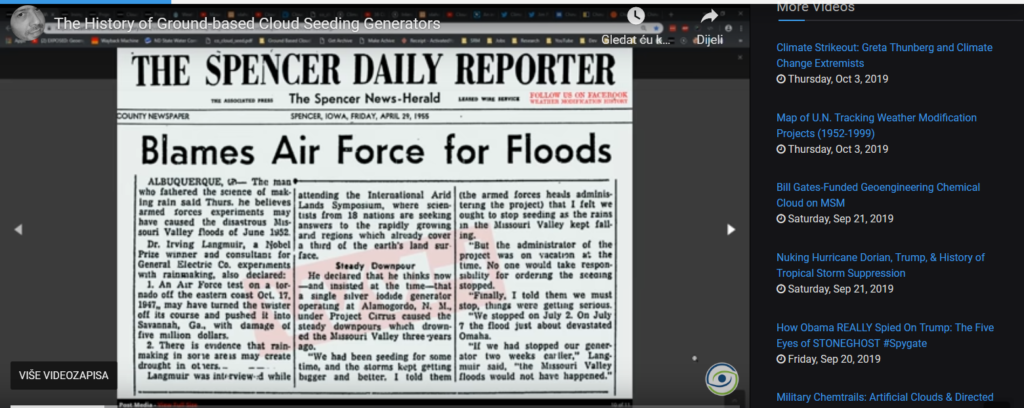
Task: Click red 'FOLLOW US ON FACEBOOK' text in video
Action: point(579,95)
